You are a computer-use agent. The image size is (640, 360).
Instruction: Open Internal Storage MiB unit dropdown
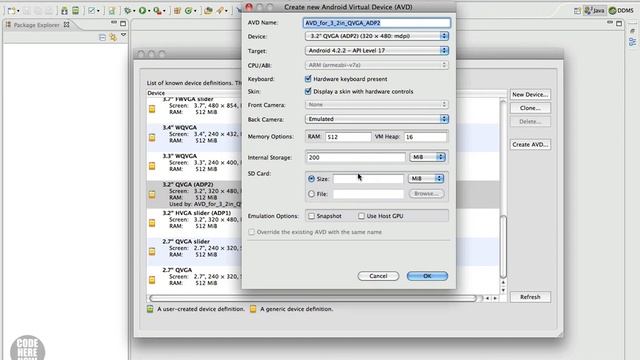[427, 157]
